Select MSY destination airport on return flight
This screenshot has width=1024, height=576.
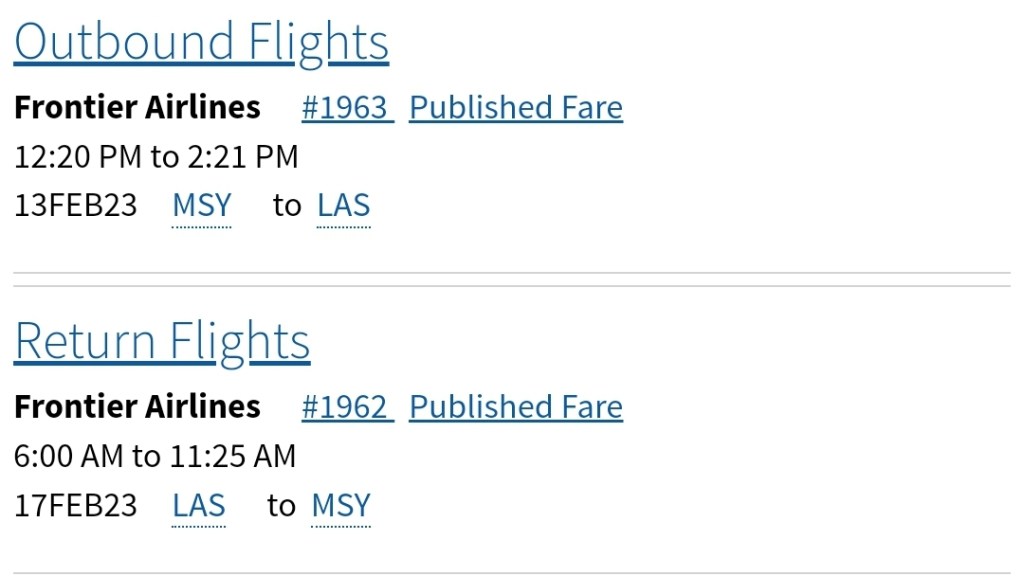pos(341,506)
